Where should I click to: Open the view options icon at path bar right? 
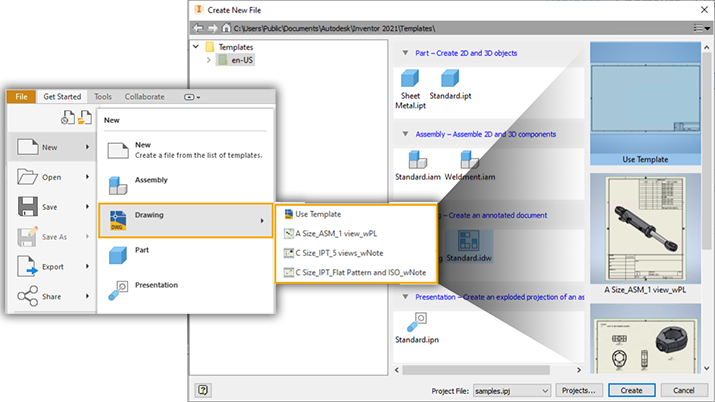[701, 28]
